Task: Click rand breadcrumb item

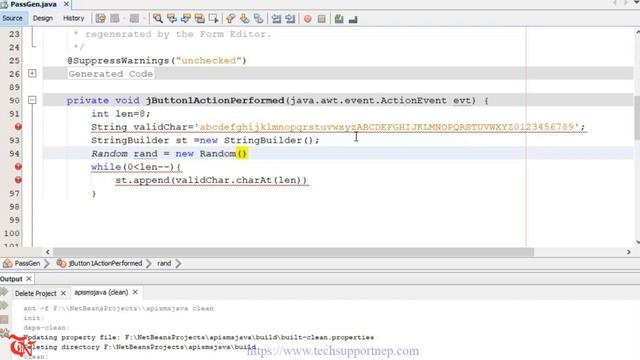Action: click(164, 263)
